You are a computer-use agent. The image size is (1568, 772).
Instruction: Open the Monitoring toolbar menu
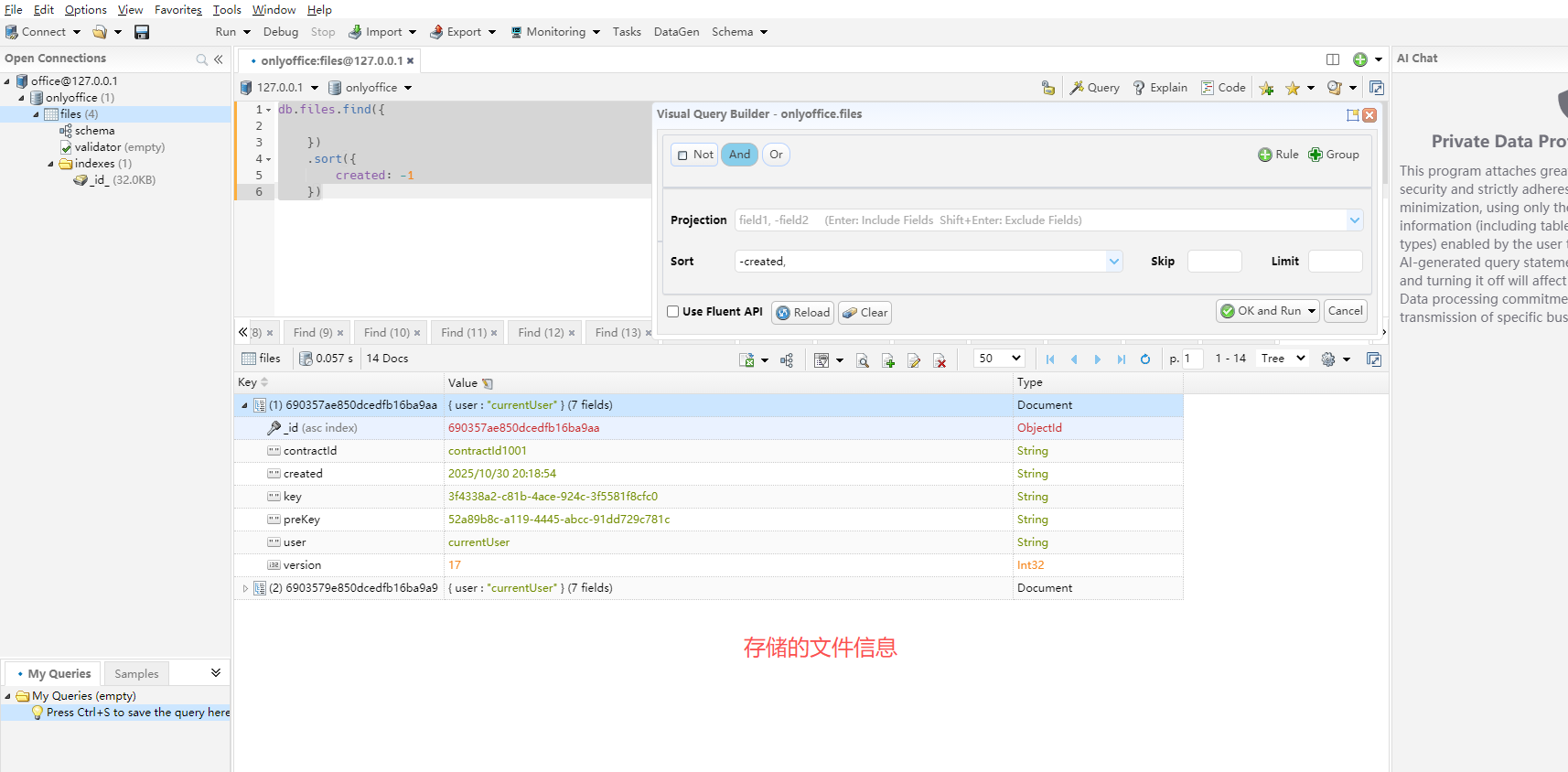pyautogui.click(x=555, y=32)
